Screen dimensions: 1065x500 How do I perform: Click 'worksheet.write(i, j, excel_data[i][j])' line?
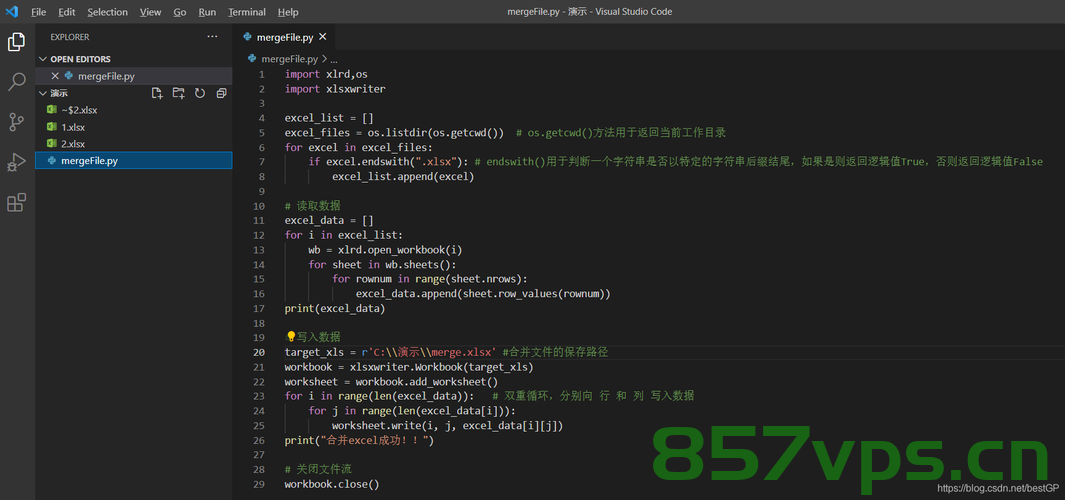coord(448,425)
